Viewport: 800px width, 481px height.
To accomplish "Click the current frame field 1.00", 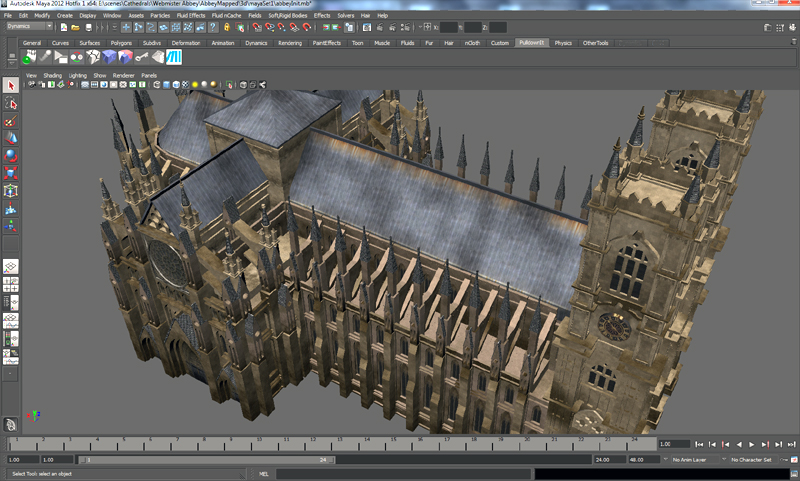I will click(x=674, y=444).
